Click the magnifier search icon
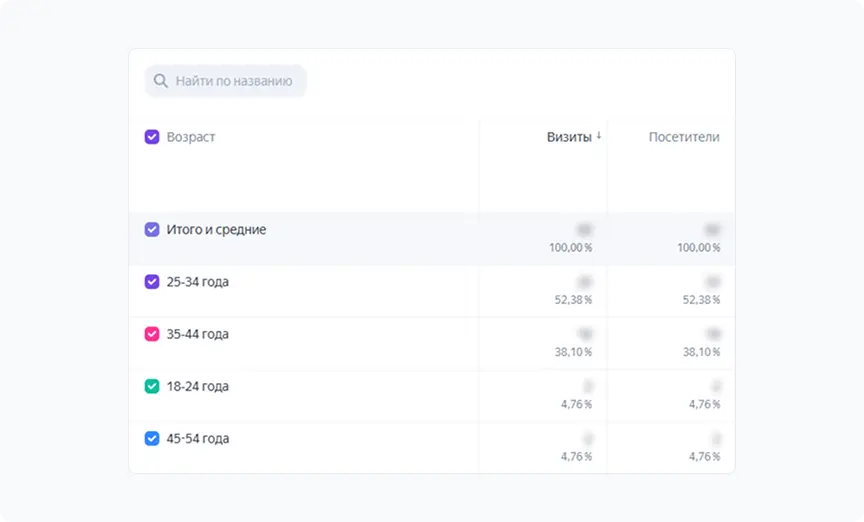Screen dimensions: 864x522 click(161, 81)
